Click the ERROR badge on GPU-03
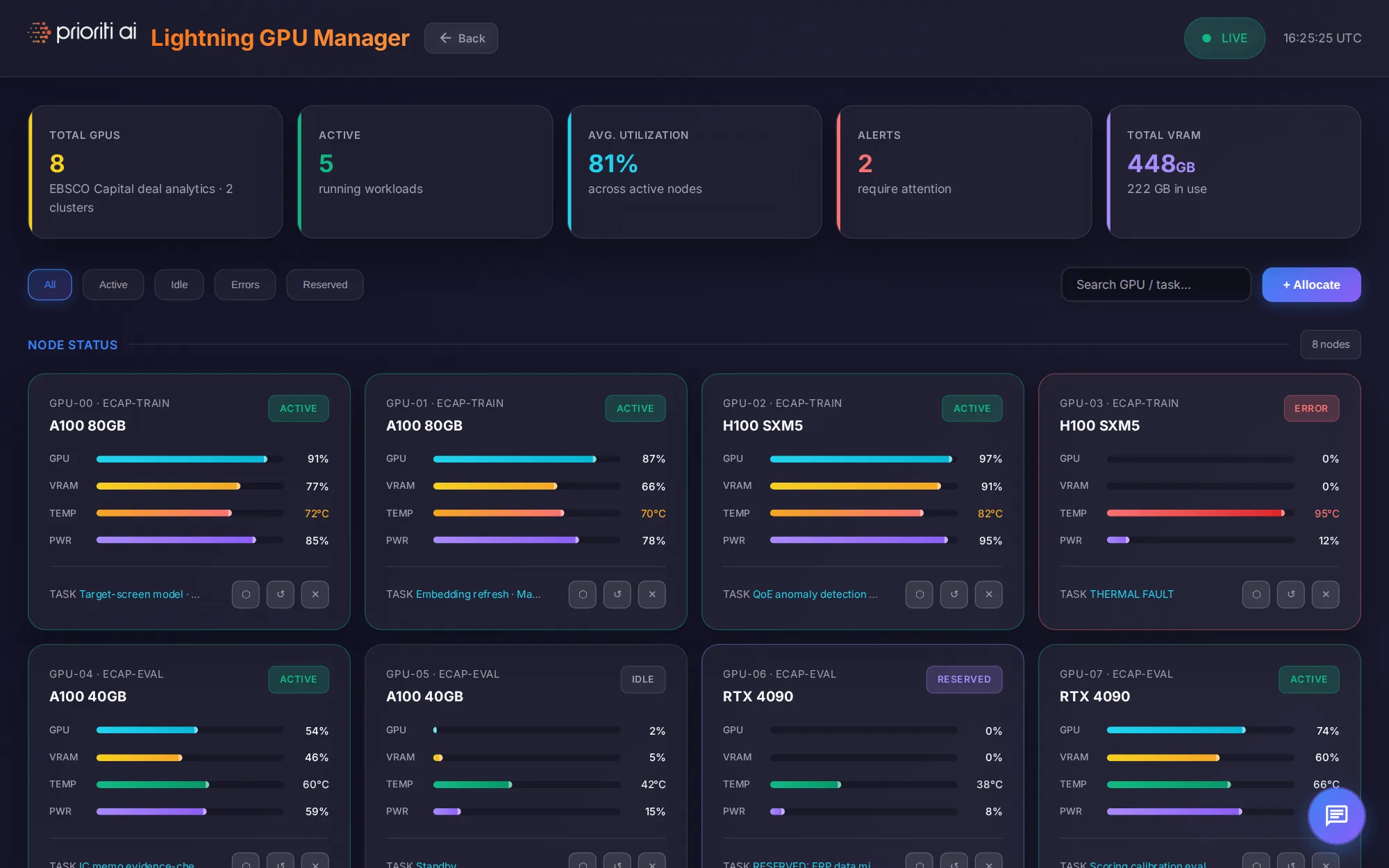The width and height of the screenshot is (1389, 868). pos(1311,408)
